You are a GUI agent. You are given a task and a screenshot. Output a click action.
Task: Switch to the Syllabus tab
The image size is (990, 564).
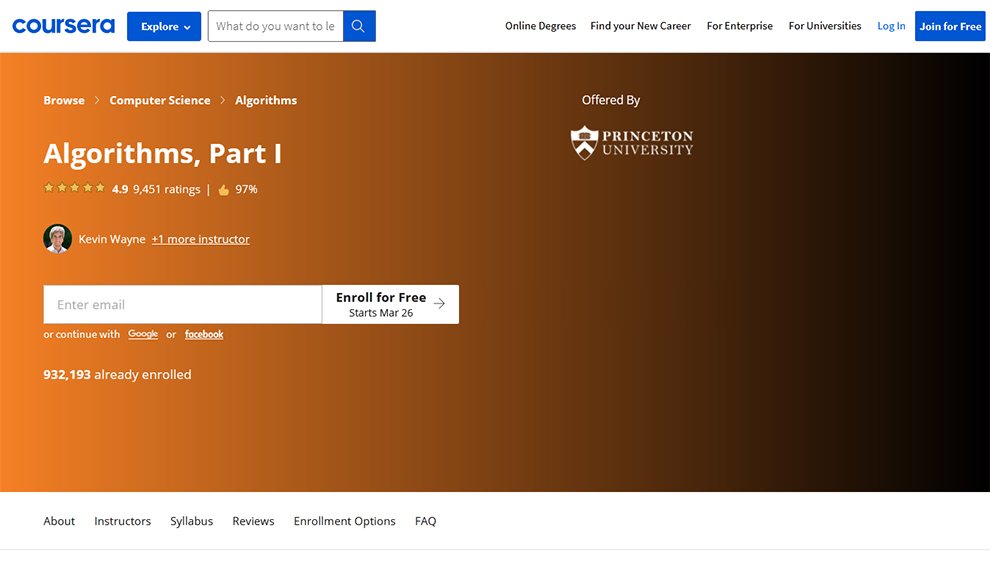(x=191, y=521)
